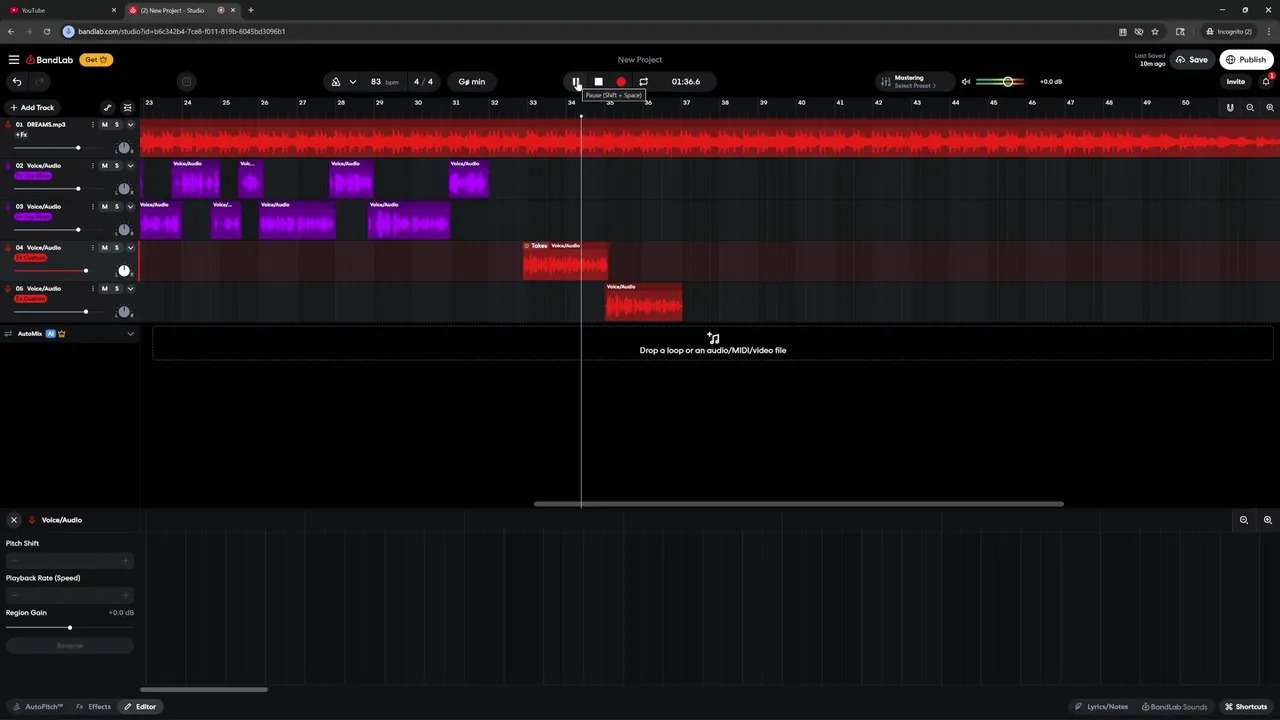The height and width of the screenshot is (720, 1280).
Task: Solo track 01 DREAMS.mp3
Action: click(117, 125)
